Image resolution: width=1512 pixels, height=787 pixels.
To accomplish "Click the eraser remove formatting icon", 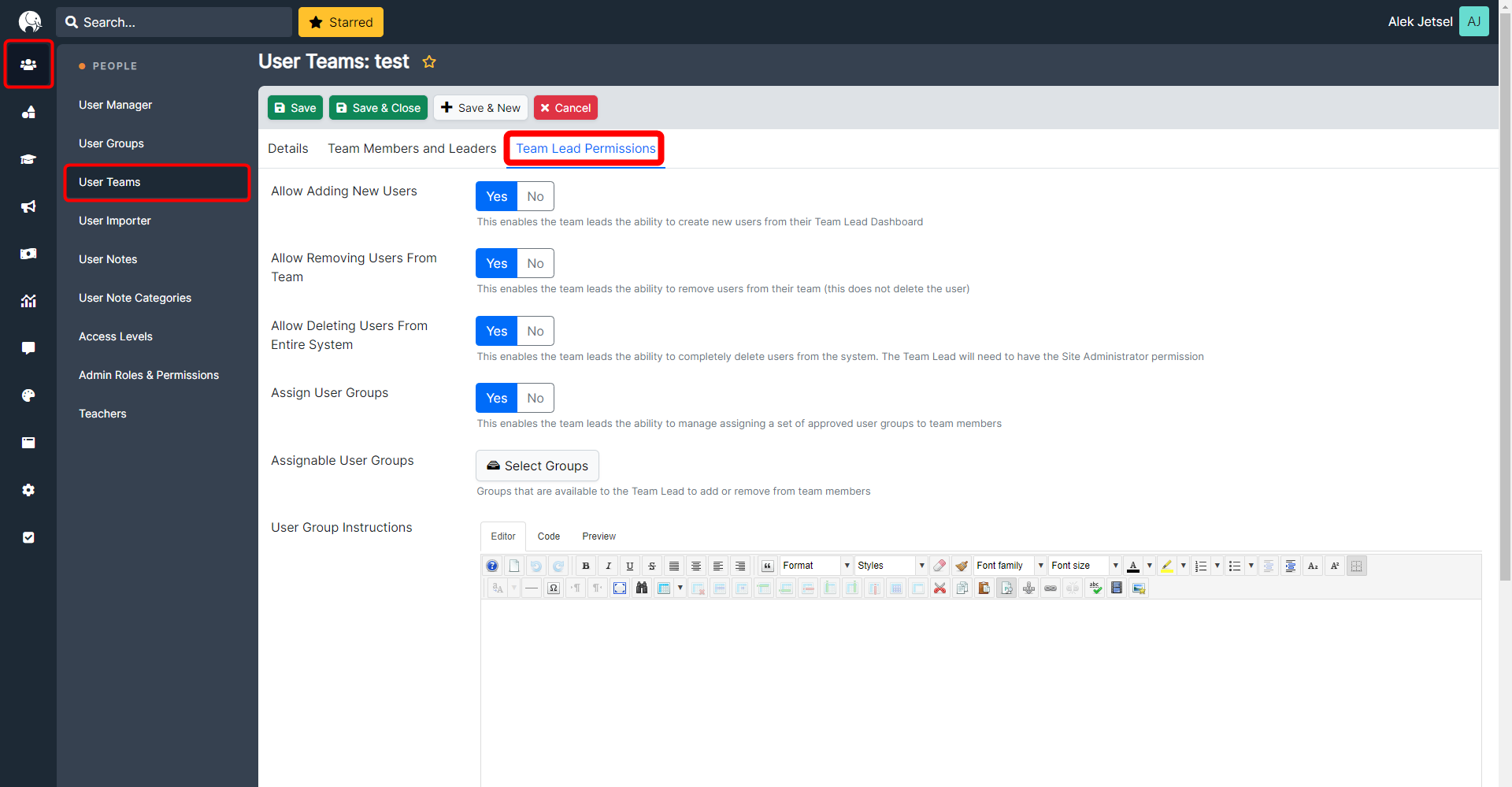I will [x=939, y=566].
